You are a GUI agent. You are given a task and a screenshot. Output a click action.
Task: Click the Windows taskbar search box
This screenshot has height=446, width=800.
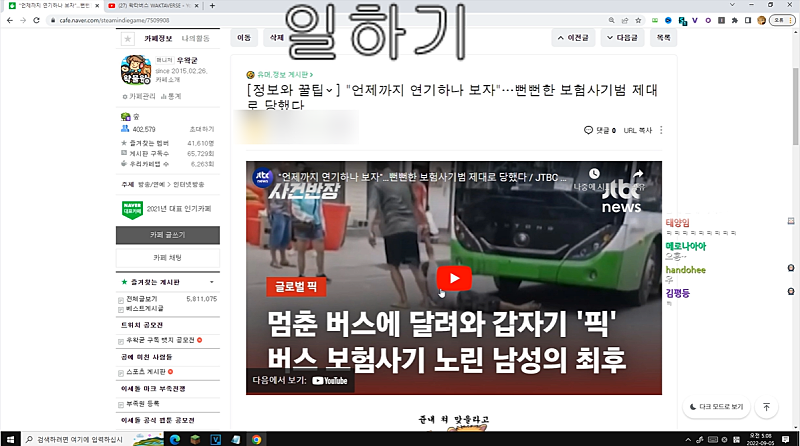click(x=94, y=439)
